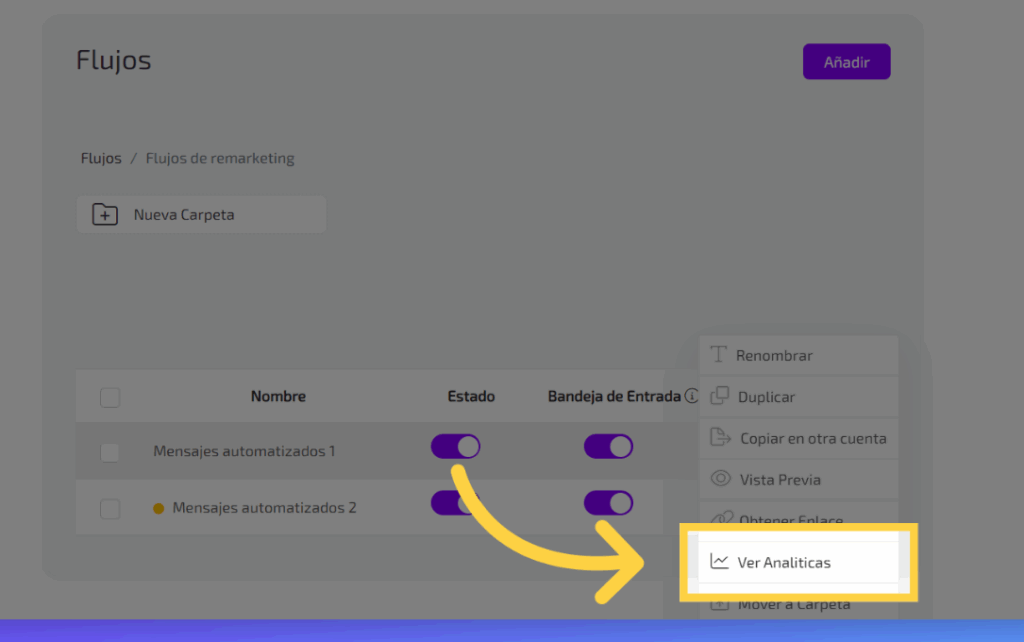Toggle Bandeja de Entrada for Mensajes automatizados 1
The image size is (1024, 642).
(608, 446)
